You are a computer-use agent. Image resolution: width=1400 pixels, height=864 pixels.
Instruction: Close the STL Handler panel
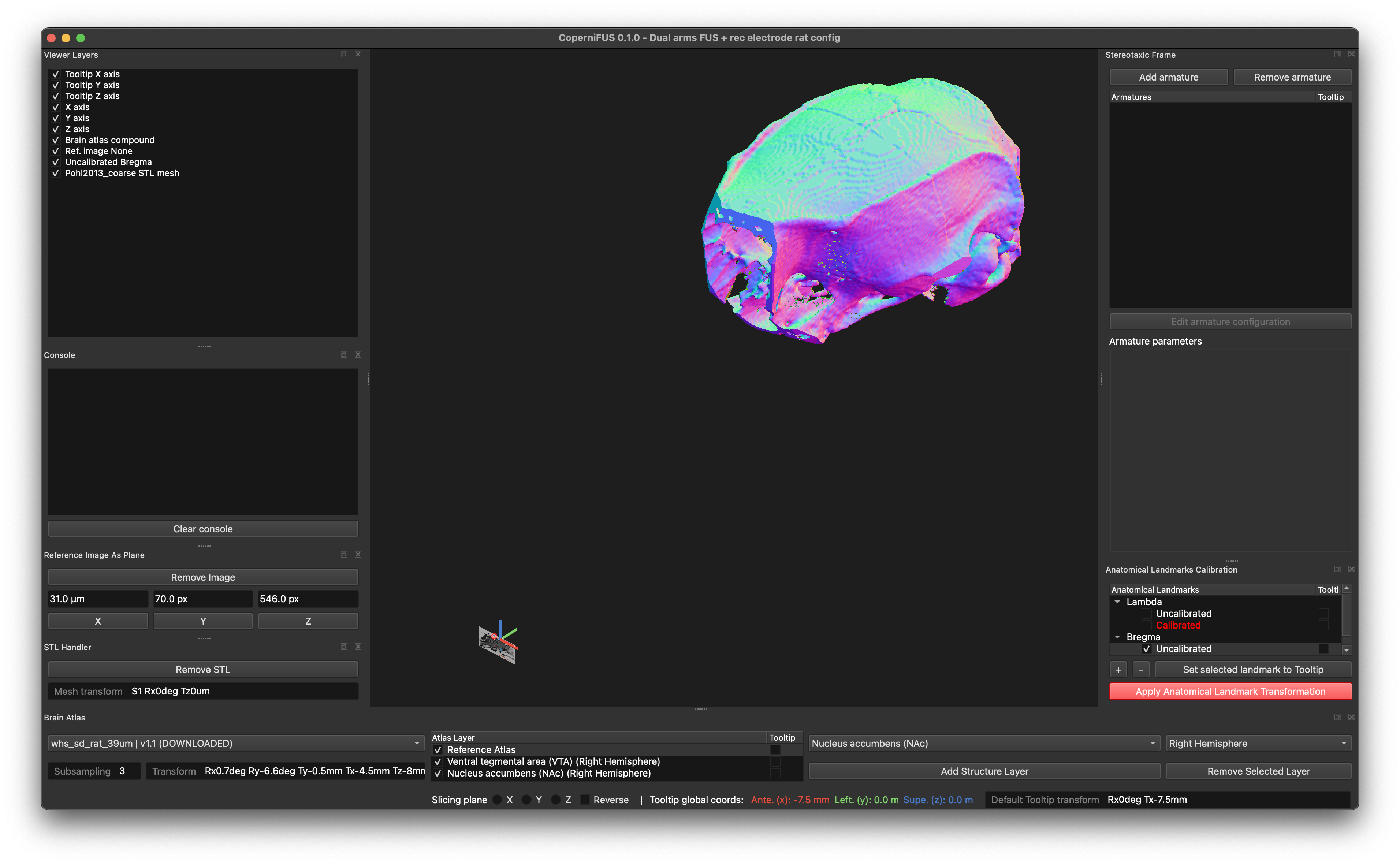358,646
